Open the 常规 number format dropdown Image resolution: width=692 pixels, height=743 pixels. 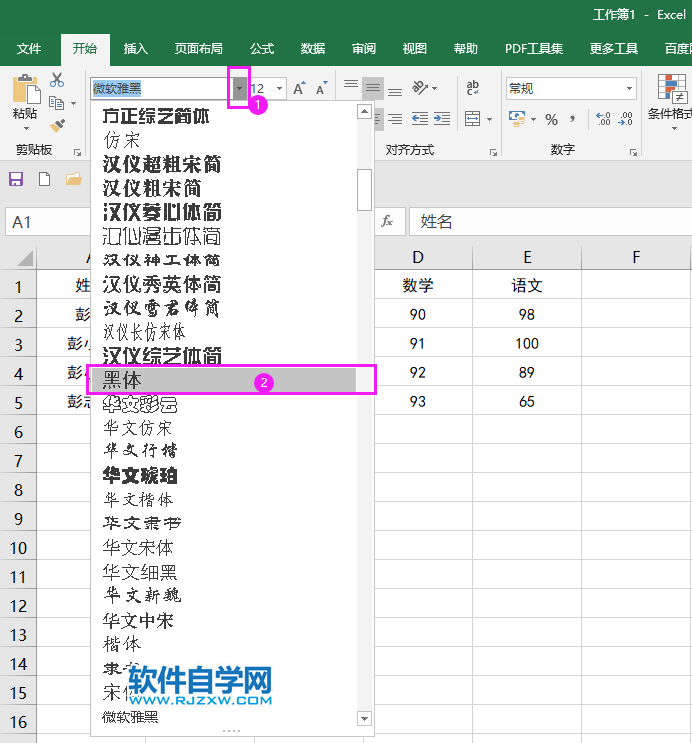tap(629, 89)
